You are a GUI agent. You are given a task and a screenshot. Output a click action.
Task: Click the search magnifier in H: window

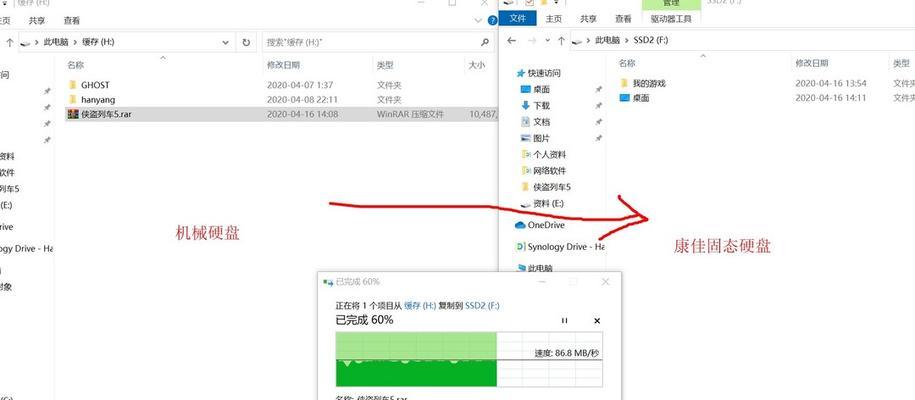pyautogui.click(x=484, y=43)
